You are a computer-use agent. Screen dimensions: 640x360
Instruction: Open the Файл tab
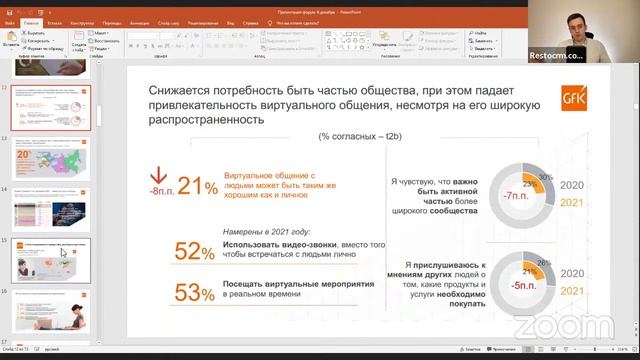coord(10,23)
